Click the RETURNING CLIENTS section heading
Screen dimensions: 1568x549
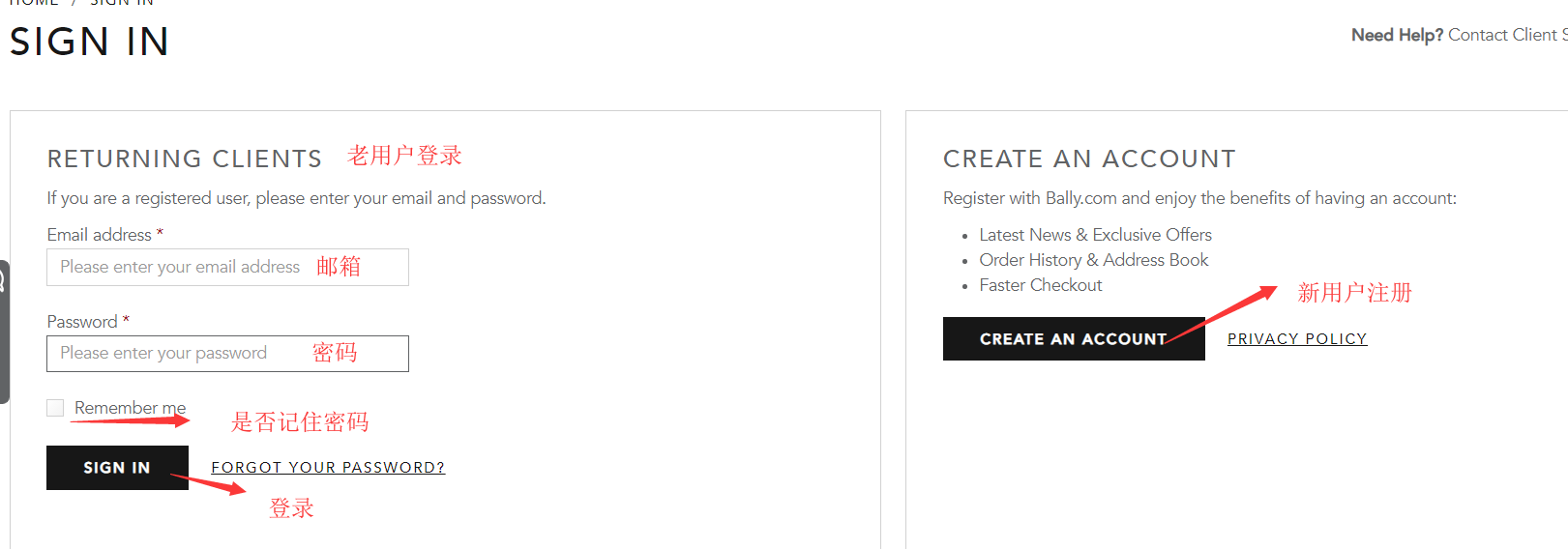(x=184, y=159)
